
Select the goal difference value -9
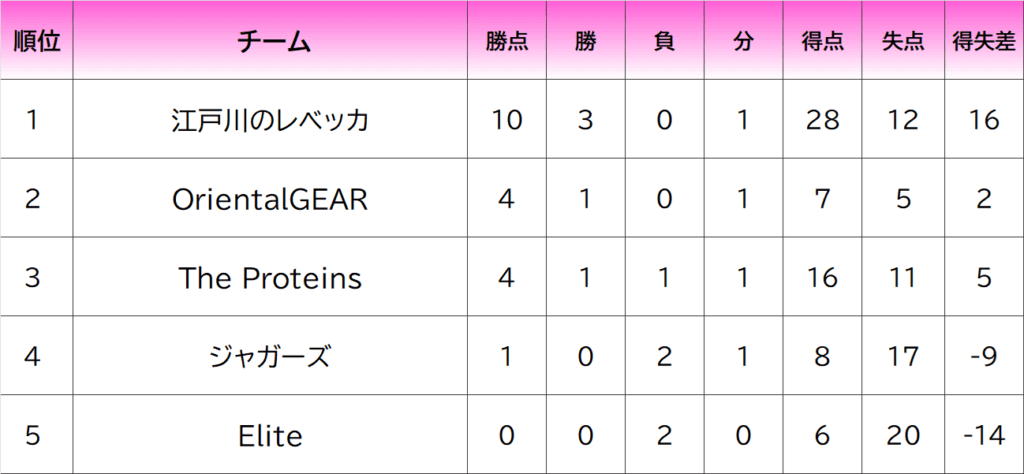tap(984, 356)
